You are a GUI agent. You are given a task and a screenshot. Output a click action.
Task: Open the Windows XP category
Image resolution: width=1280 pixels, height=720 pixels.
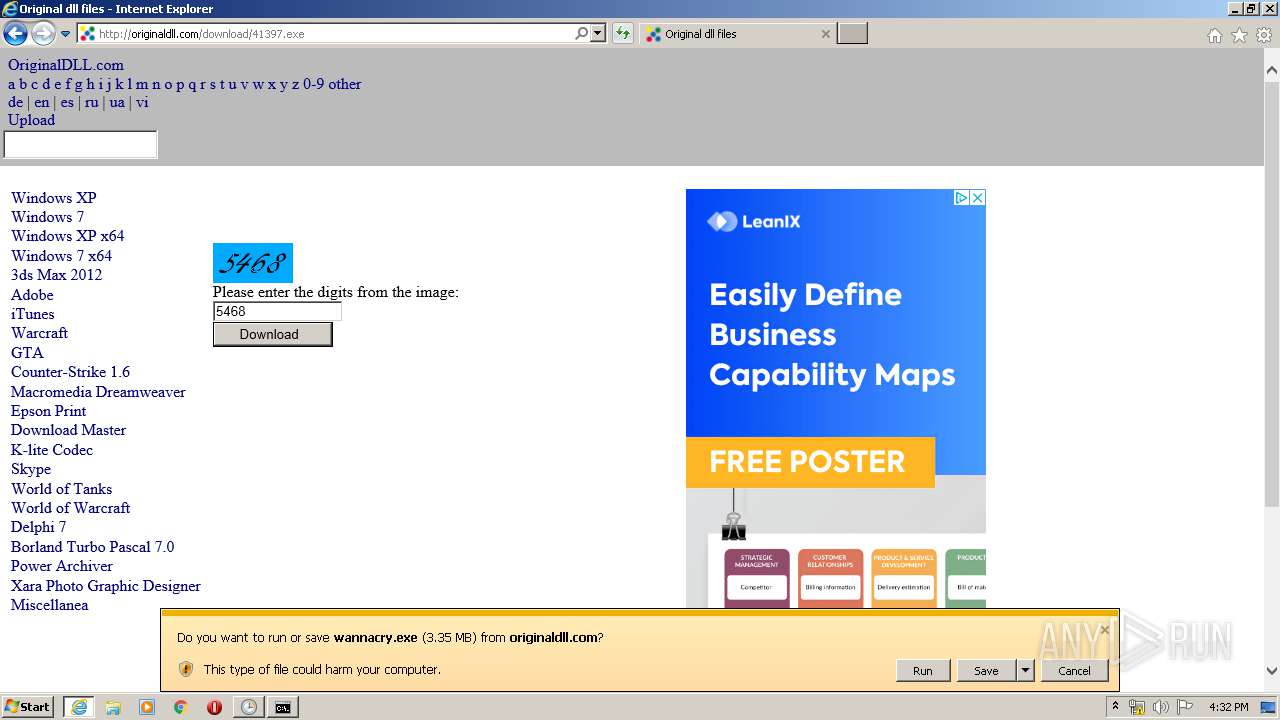(x=54, y=198)
